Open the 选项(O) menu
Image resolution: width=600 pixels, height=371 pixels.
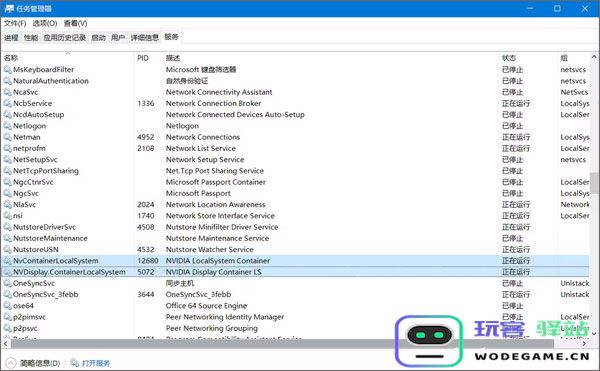tap(45, 23)
